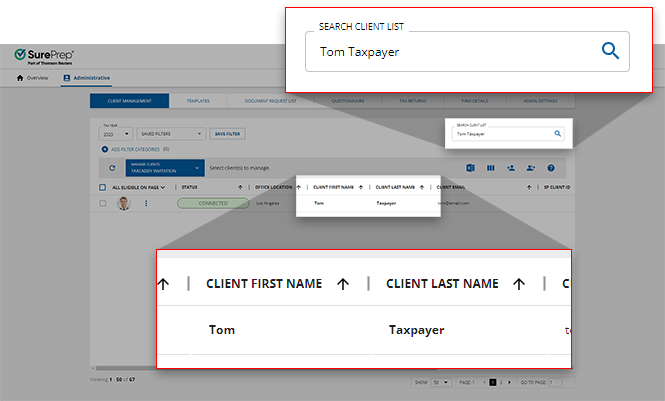
Task: Go to previous page arrow
Action: click(x=484, y=382)
